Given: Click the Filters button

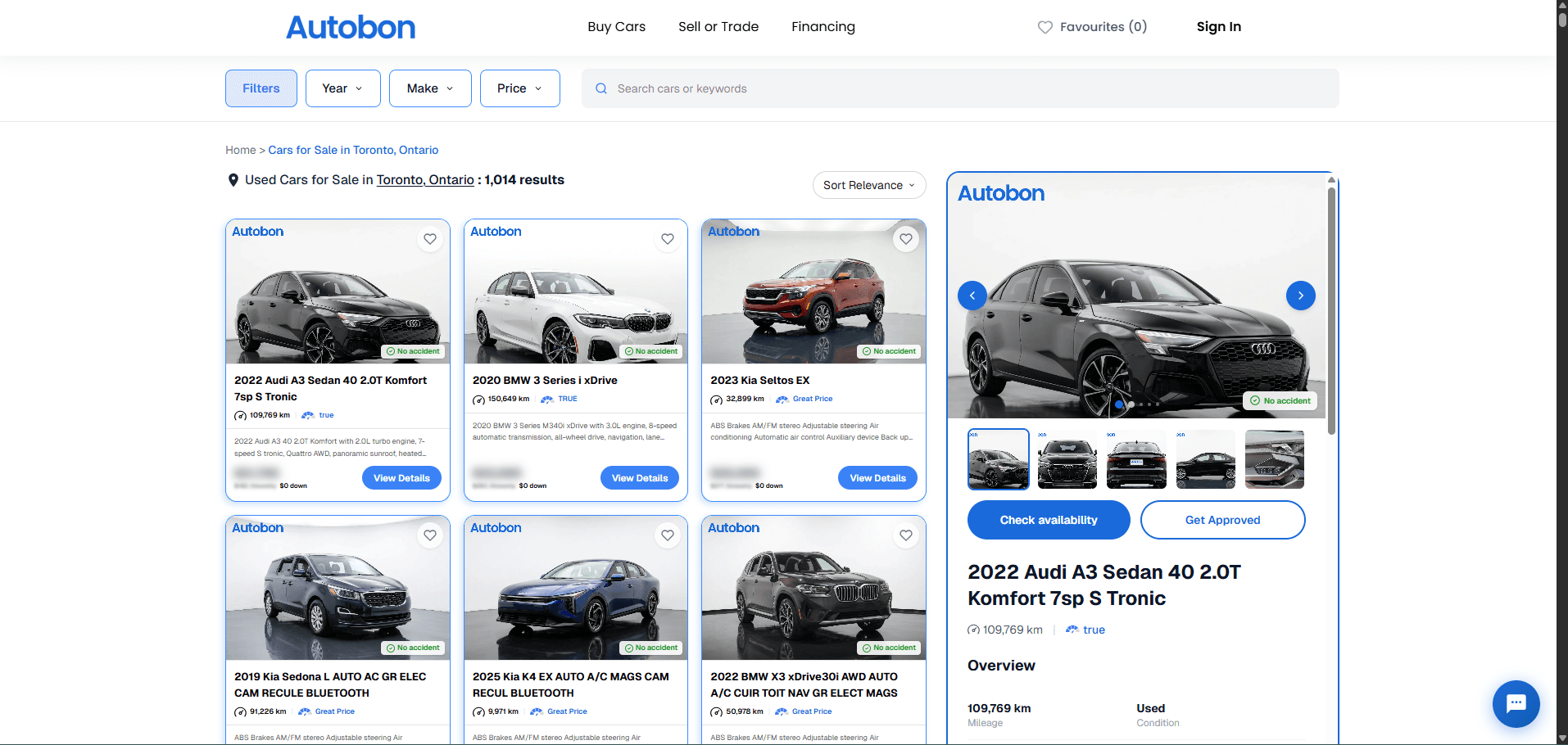Looking at the screenshot, I should (x=261, y=88).
